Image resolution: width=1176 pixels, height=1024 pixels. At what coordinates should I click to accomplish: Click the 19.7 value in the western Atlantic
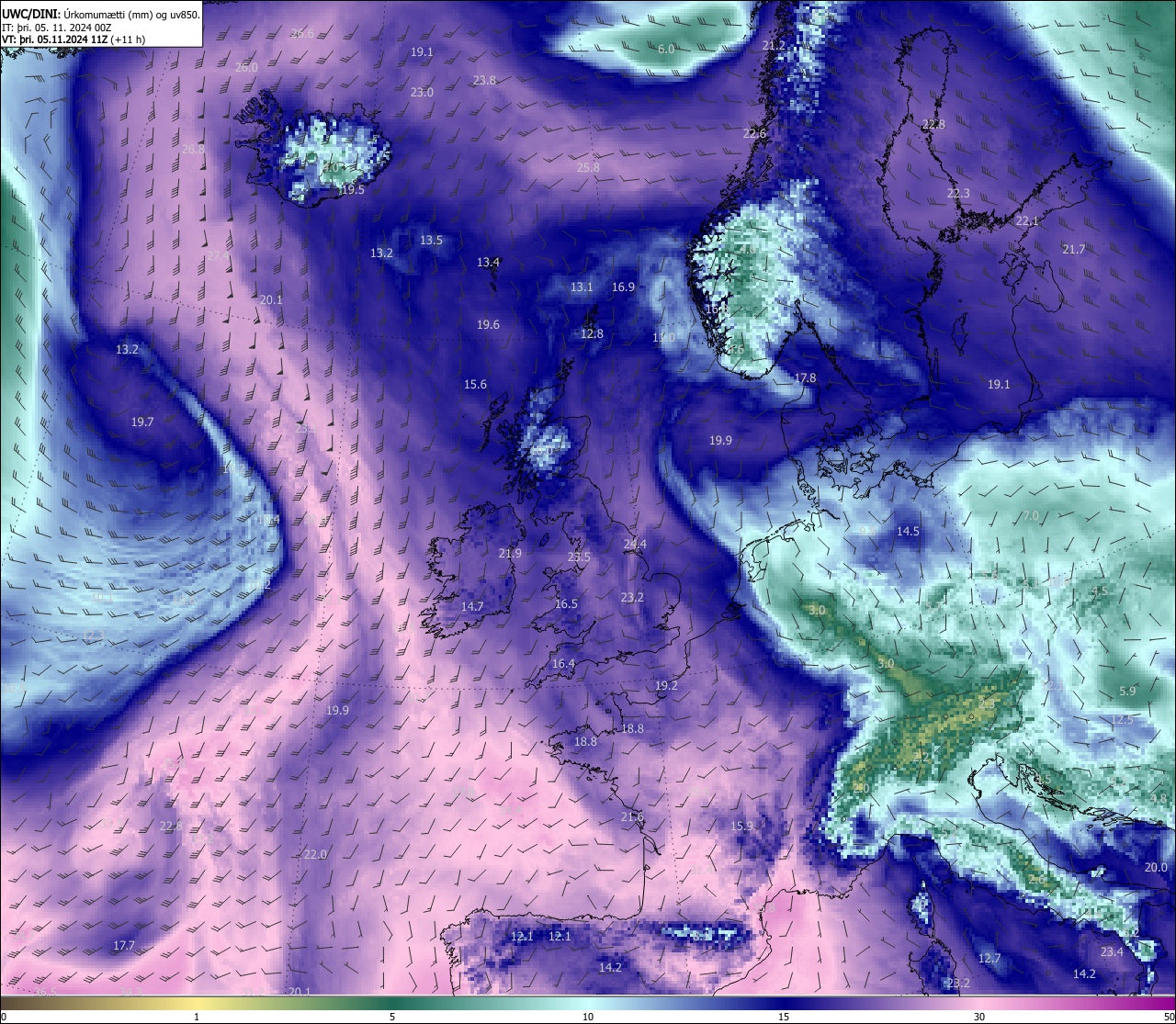142,422
